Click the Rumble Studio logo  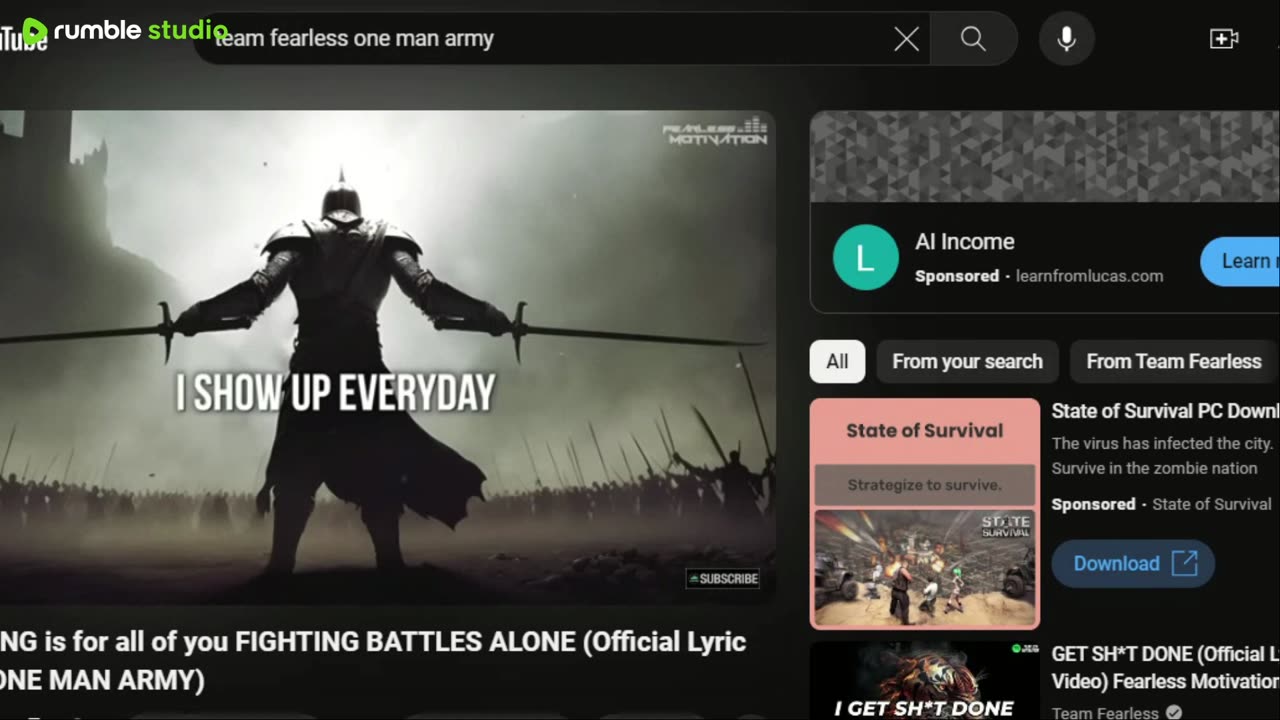click(x=126, y=30)
